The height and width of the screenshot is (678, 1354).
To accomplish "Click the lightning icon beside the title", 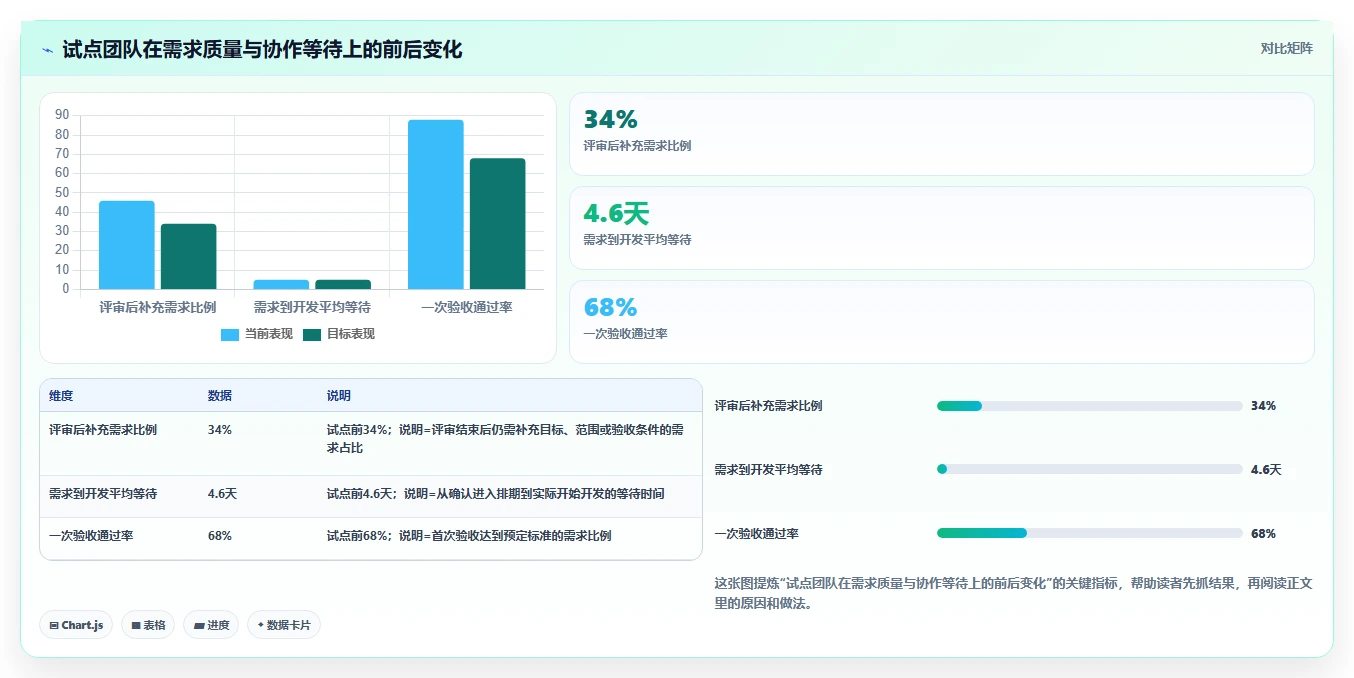I will click(48, 49).
